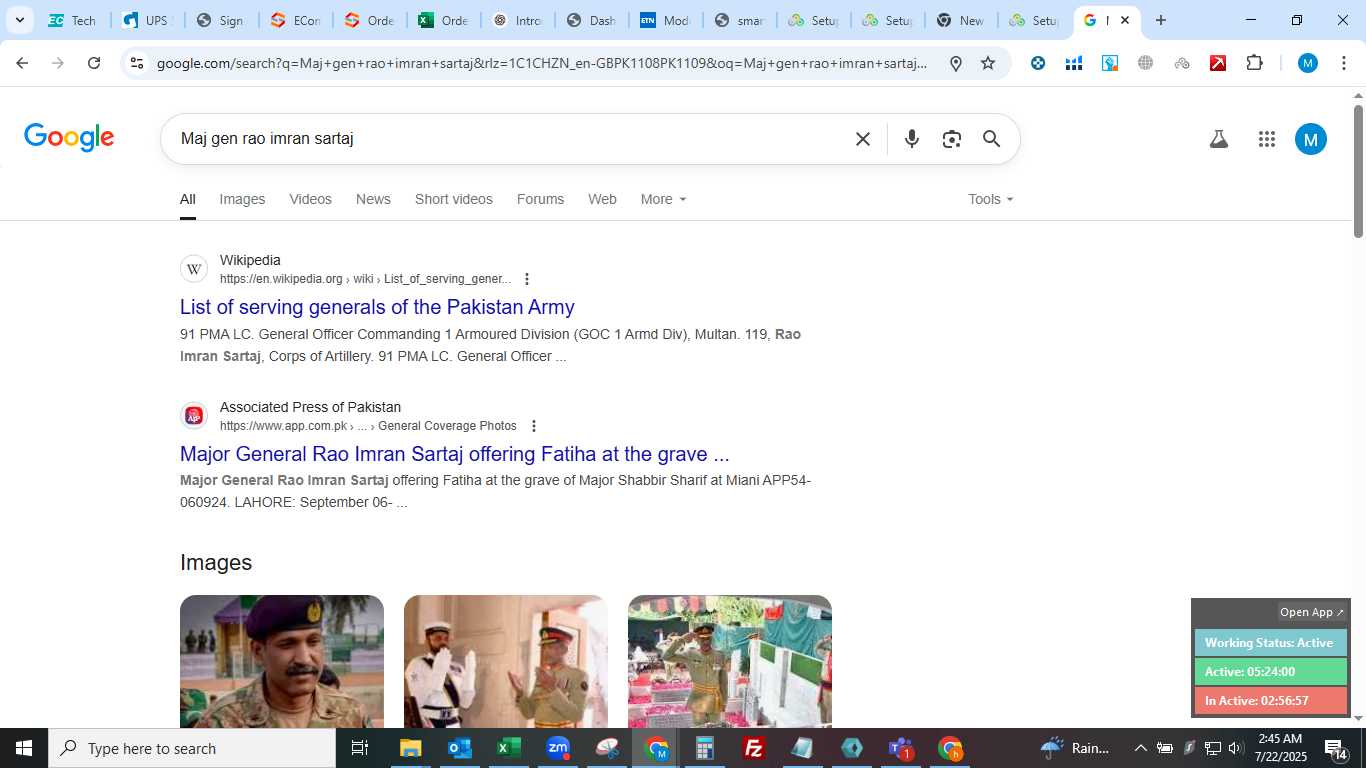Open the Images section heading

click(216, 563)
